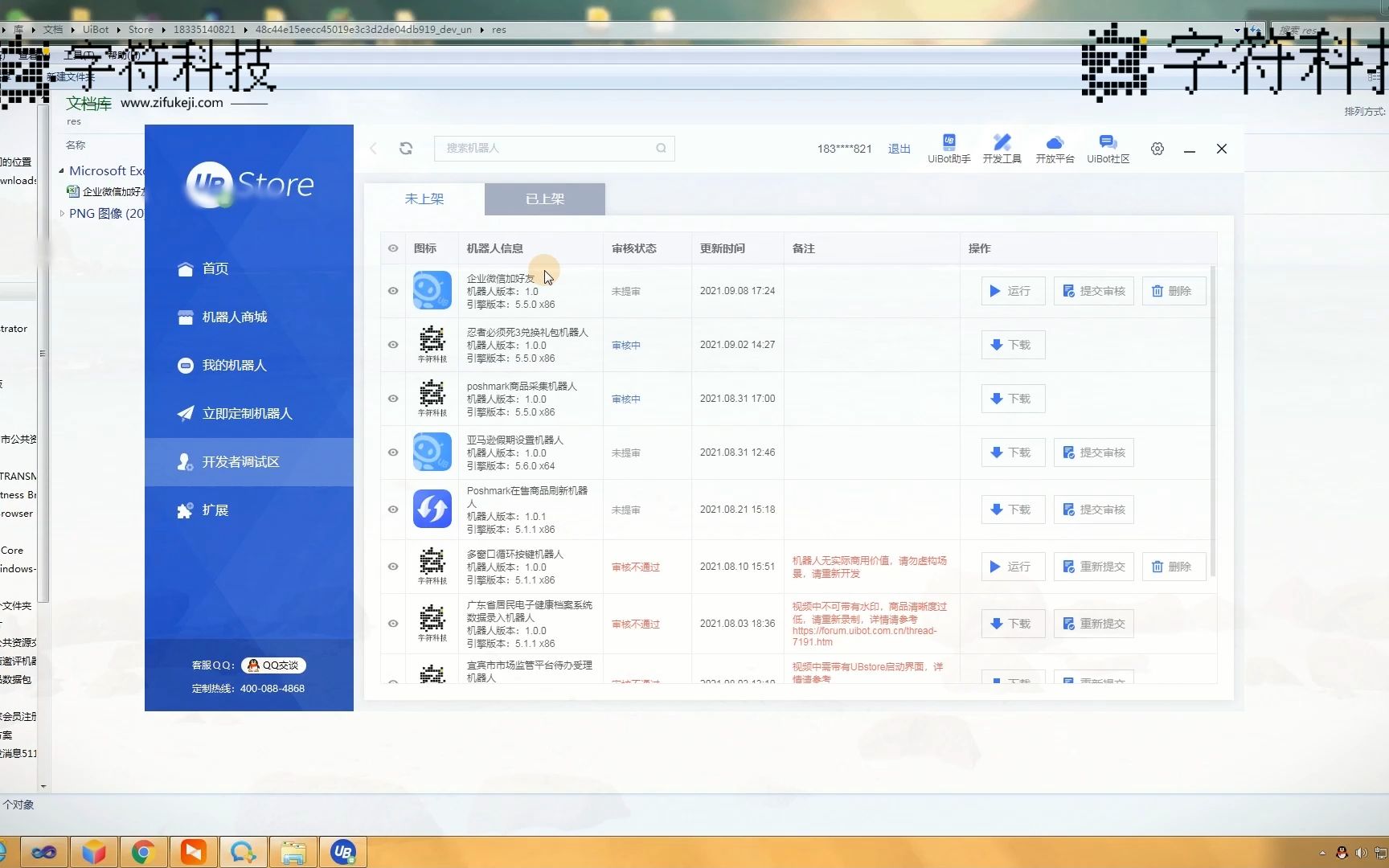The width and height of the screenshot is (1389, 868).
Task: Toggle visibility for 广东省居民电子健康档案 robot
Action: coord(393,624)
